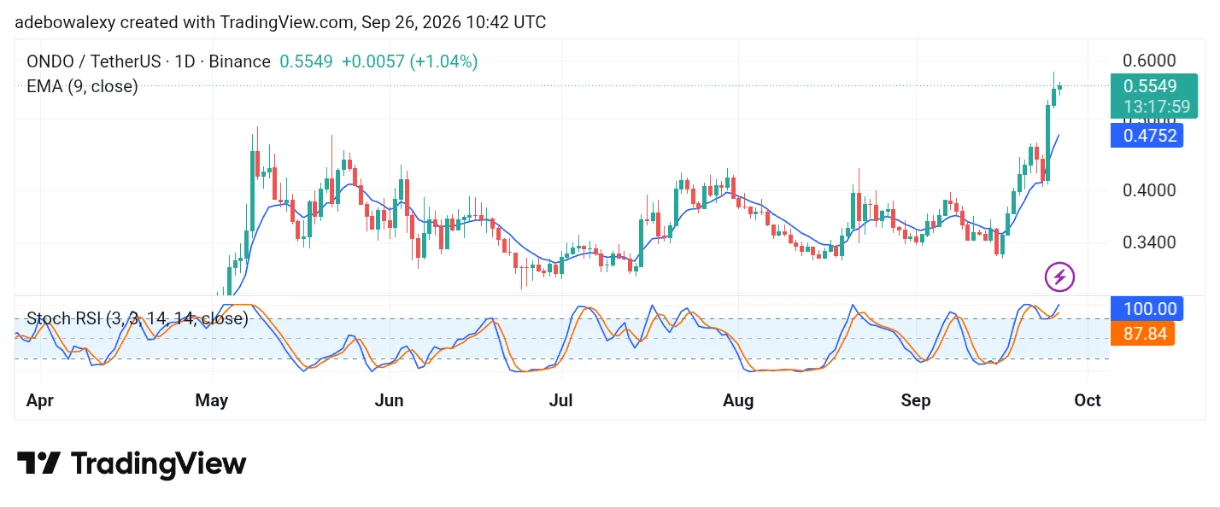Click the TradingView logo at bottom
Viewport: 1220px width, 507px height.
131,464
